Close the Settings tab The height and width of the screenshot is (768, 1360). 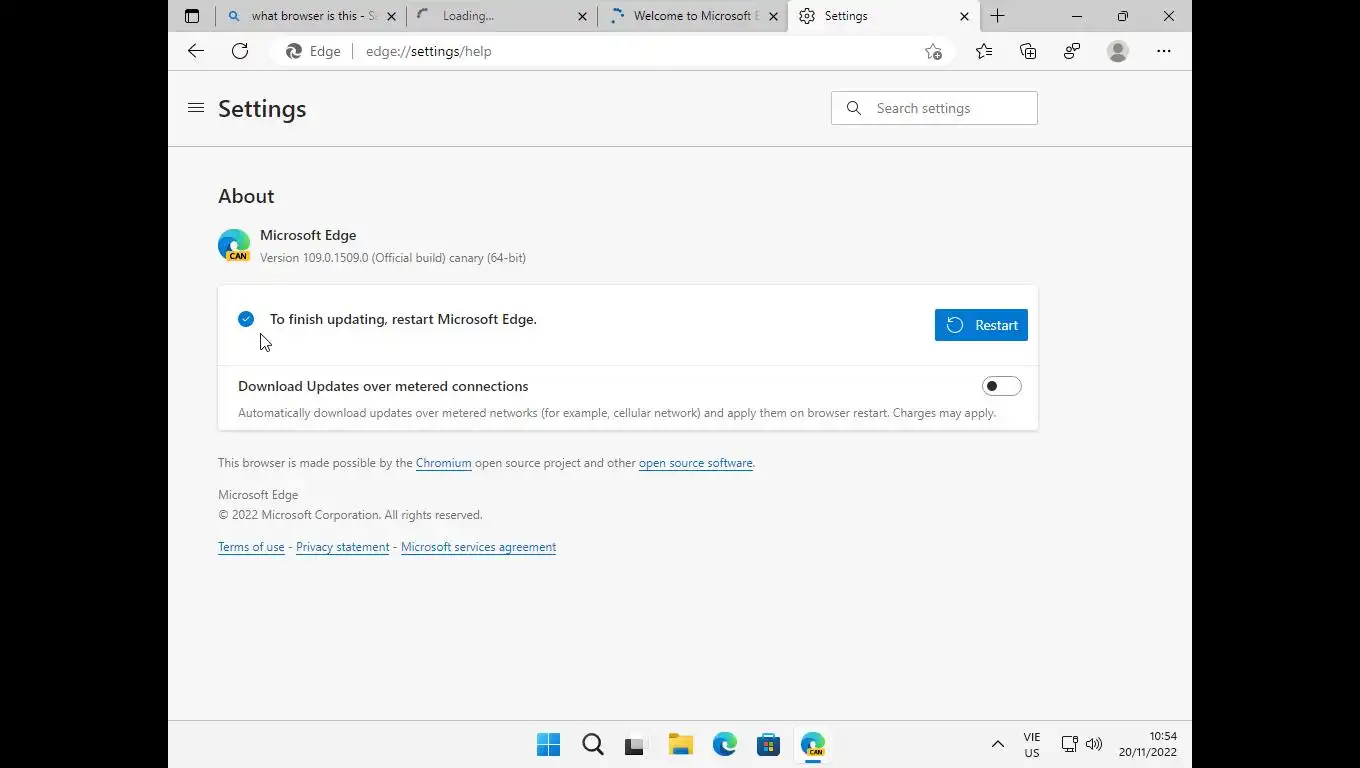click(964, 16)
